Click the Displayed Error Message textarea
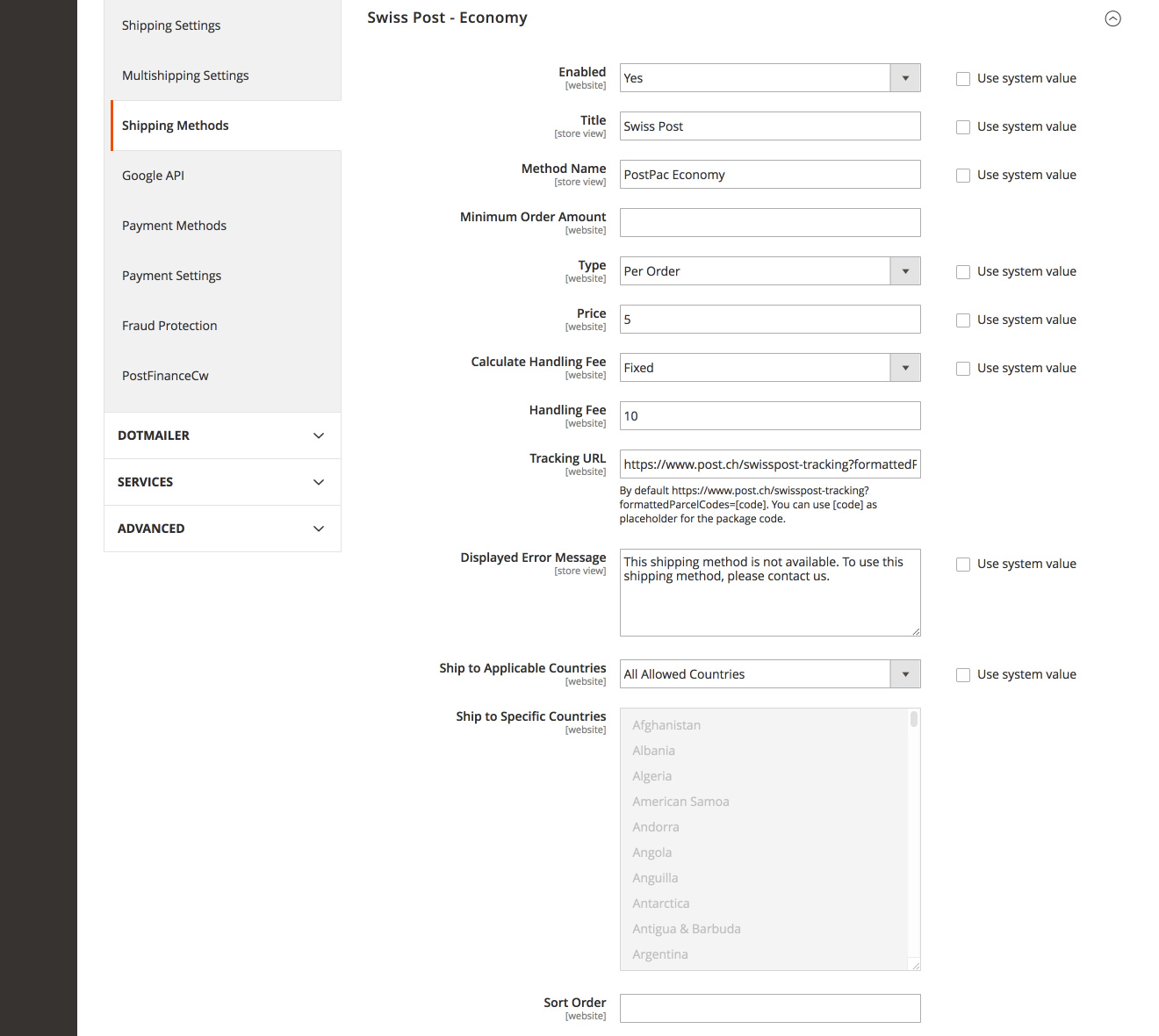1159x1036 pixels. tap(770, 593)
